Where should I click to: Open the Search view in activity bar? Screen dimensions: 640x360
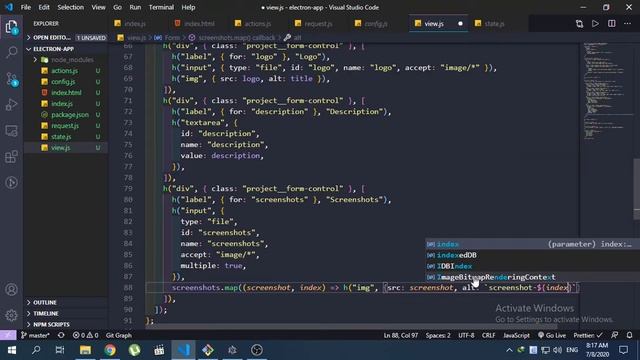click(x=11, y=52)
